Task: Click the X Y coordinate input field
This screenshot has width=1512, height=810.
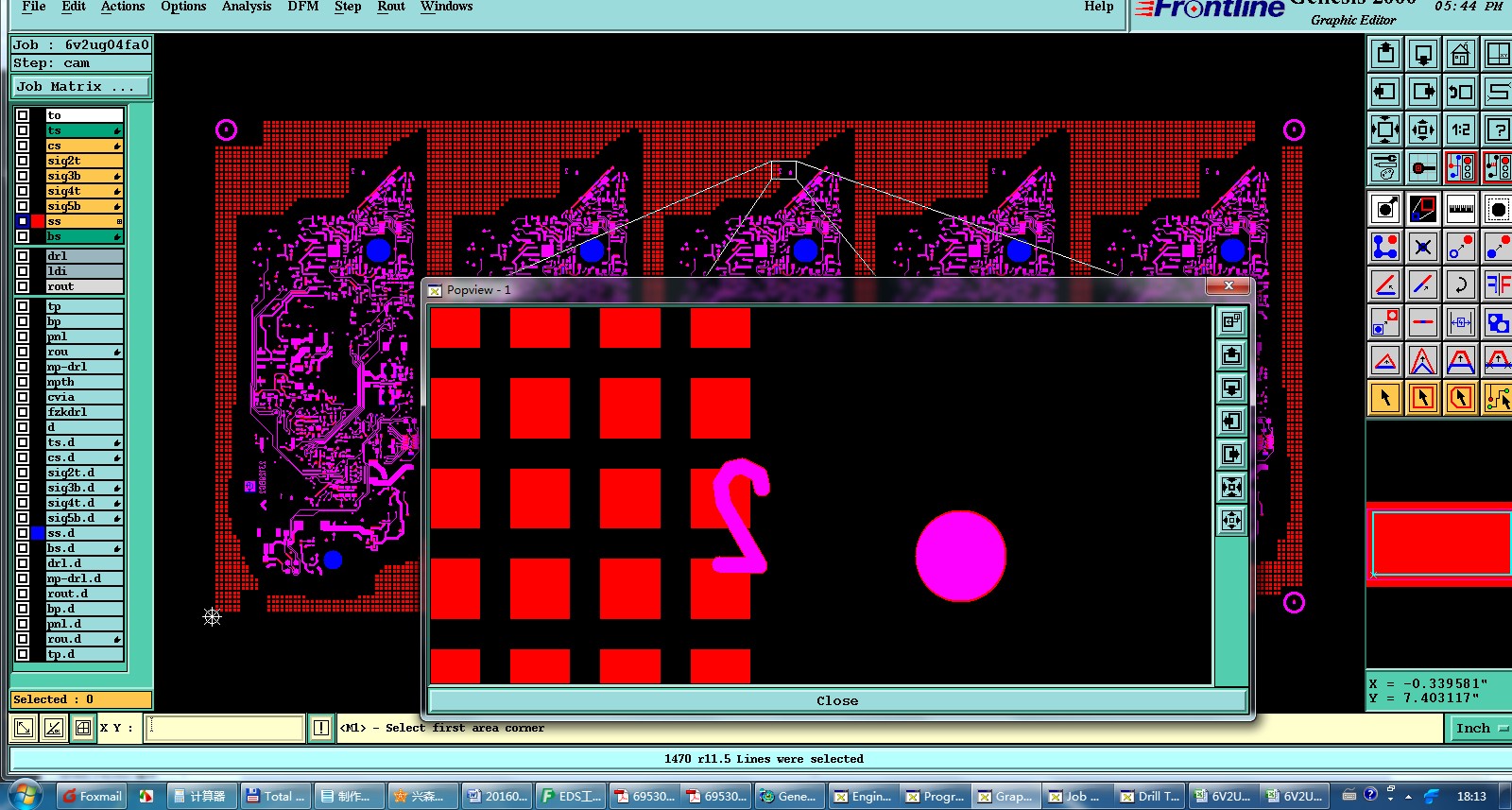Action: [x=224, y=728]
